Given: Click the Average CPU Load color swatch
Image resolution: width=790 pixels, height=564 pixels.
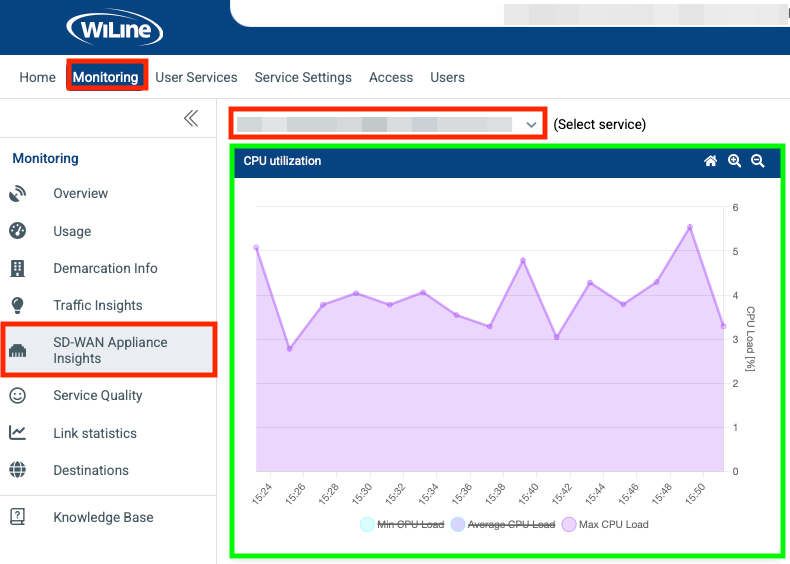Looking at the screenshot, I should 458,525.
